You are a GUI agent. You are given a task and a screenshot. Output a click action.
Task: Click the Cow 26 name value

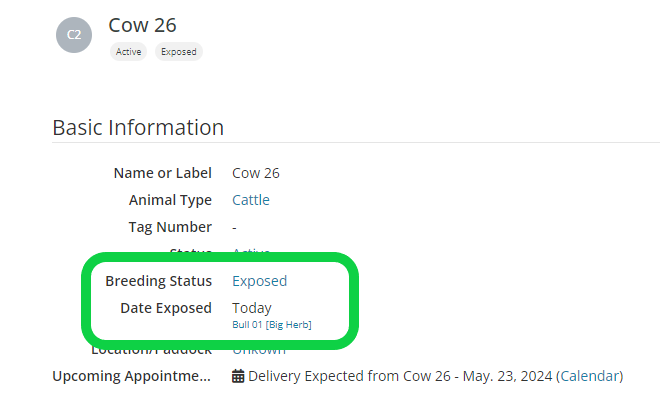[x=256, y=173]
